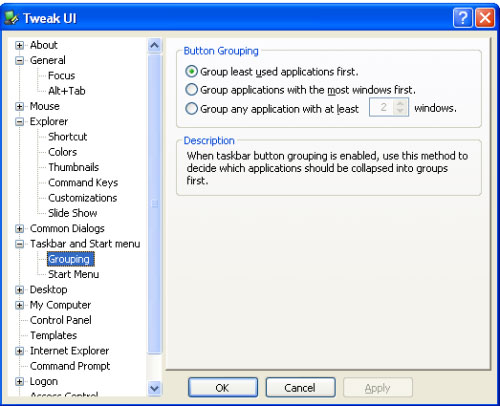The width and height of the screenshot is (500, 406).
Task: Open the Thumbnails settings page
Action: [x=74, y=167]
